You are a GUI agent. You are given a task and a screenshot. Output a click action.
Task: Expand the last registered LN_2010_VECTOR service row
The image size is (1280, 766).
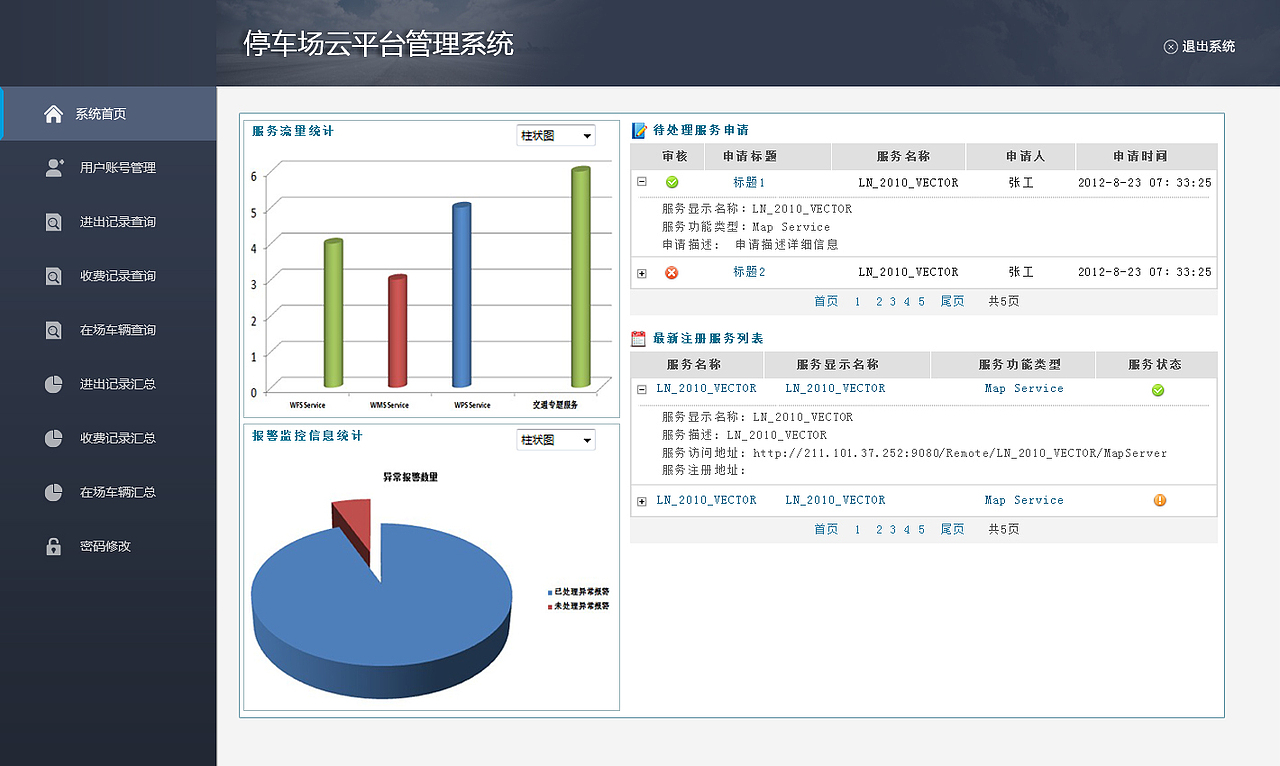point(642,501)
